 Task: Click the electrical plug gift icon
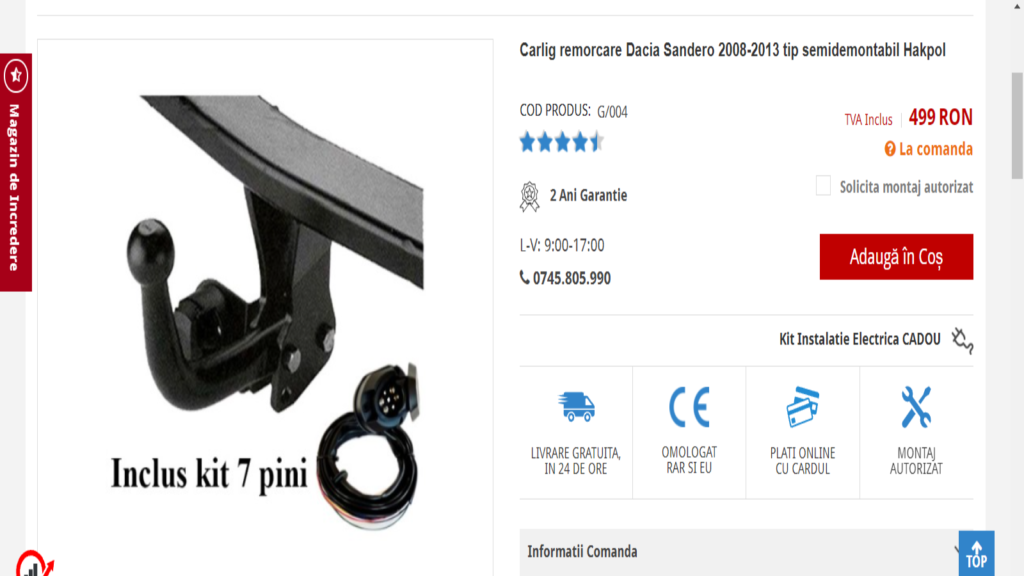[x=962, y=340]
